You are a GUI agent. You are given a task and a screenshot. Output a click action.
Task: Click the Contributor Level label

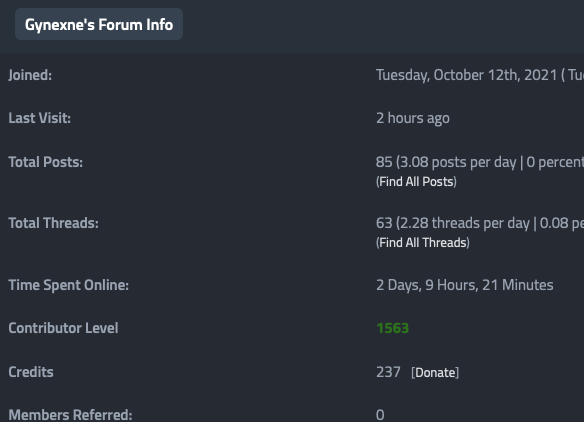coord(63,328)
